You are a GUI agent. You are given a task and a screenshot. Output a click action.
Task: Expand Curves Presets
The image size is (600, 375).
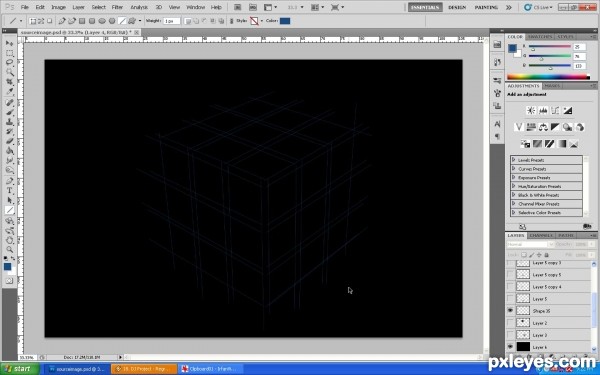[x=514, y=169]
